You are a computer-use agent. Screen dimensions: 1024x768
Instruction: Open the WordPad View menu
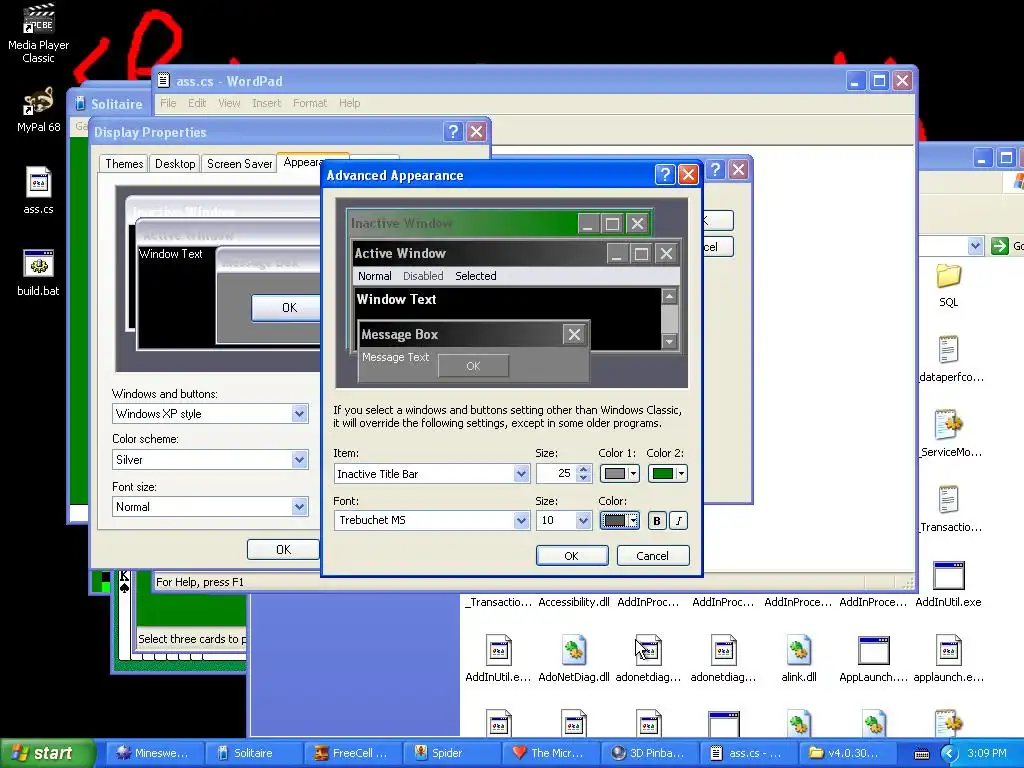pyautogui.click(x=229, y=103)
